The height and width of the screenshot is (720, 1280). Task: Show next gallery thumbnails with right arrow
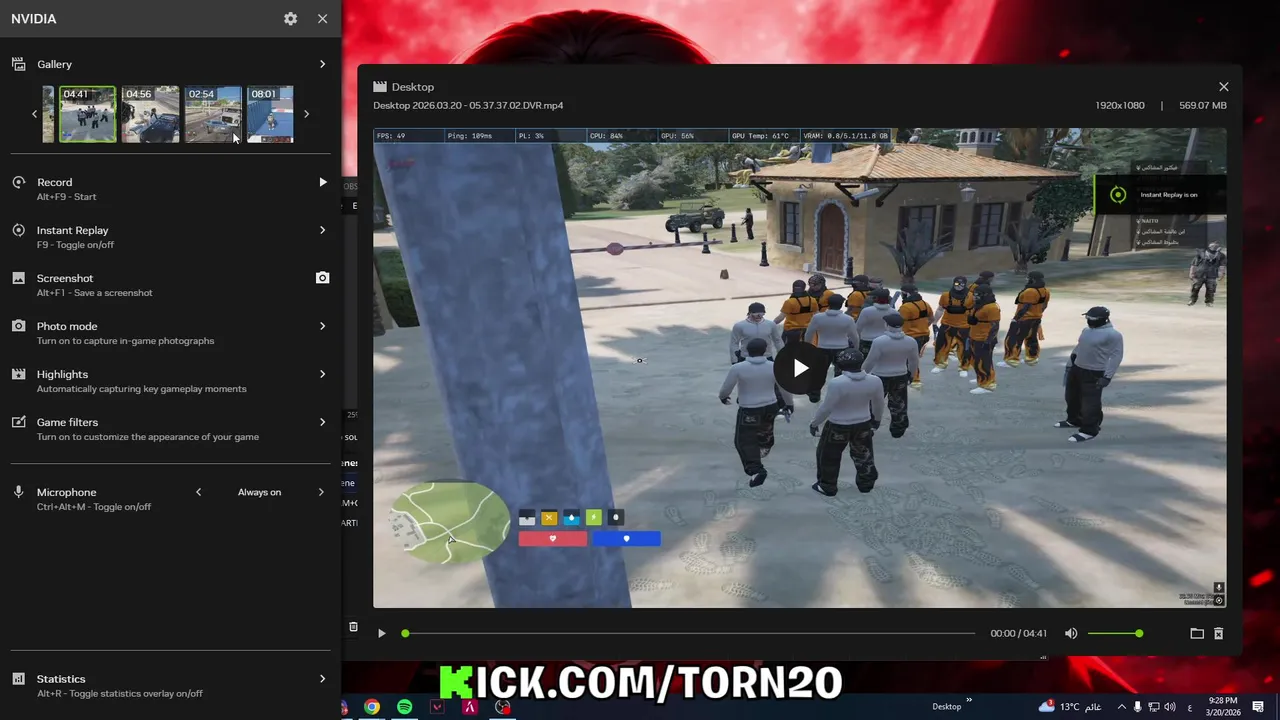[x=306, y=114]
